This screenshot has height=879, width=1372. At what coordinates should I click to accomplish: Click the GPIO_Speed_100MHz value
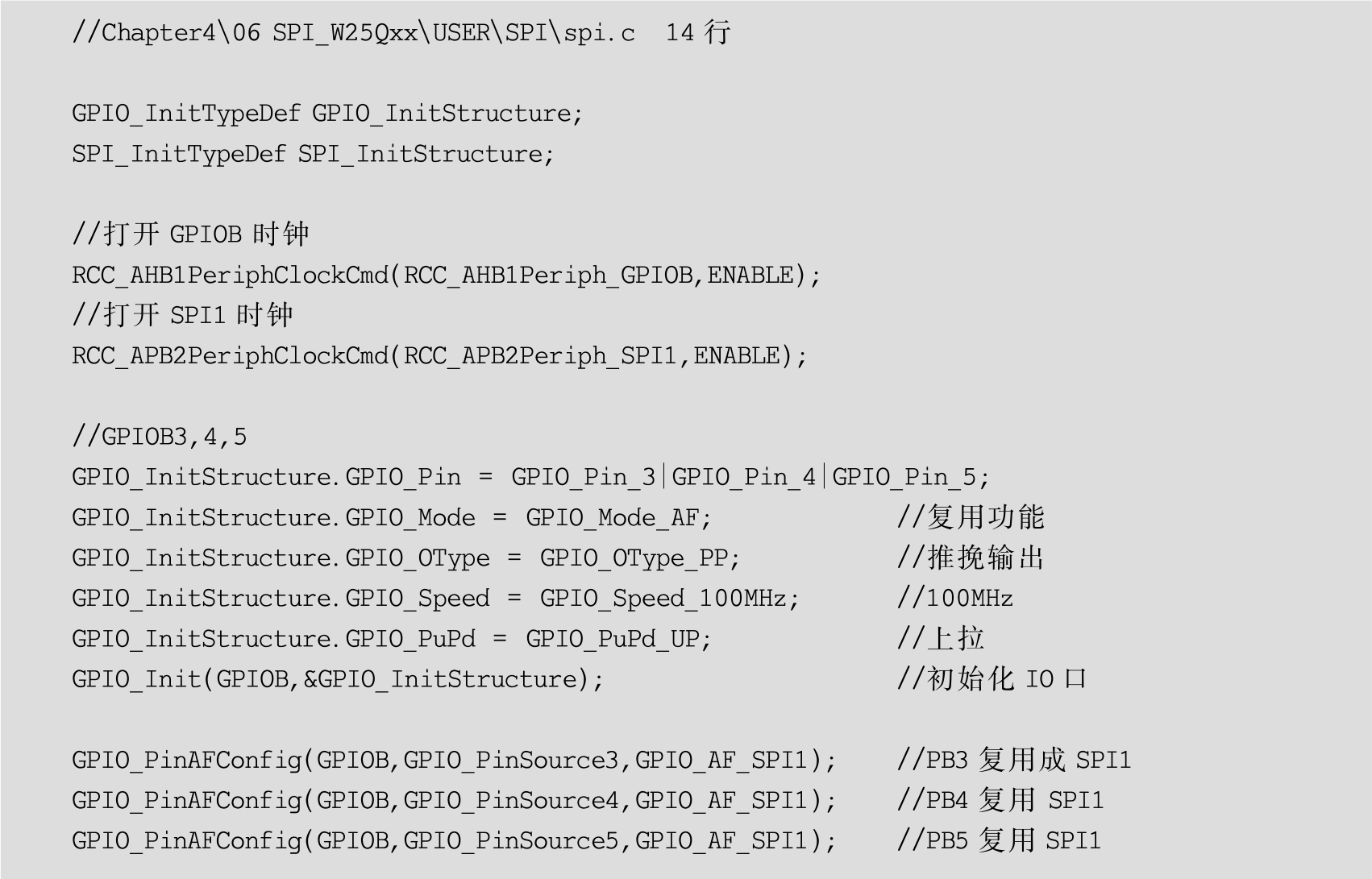pyautogui.click(x=669, y=599)
